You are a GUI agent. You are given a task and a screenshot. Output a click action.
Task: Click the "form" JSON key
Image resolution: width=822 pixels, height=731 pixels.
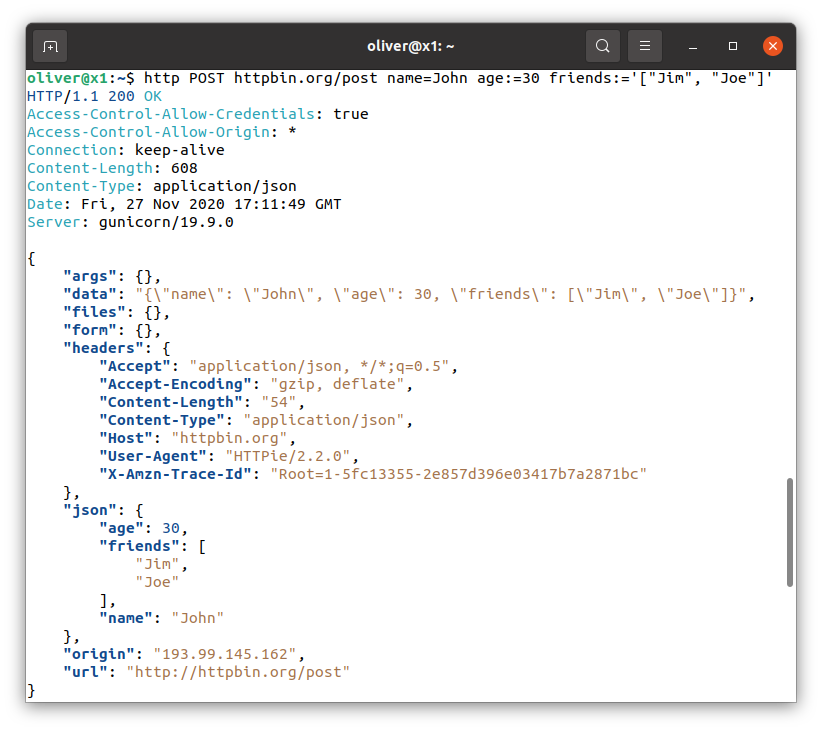coord(90,330)
